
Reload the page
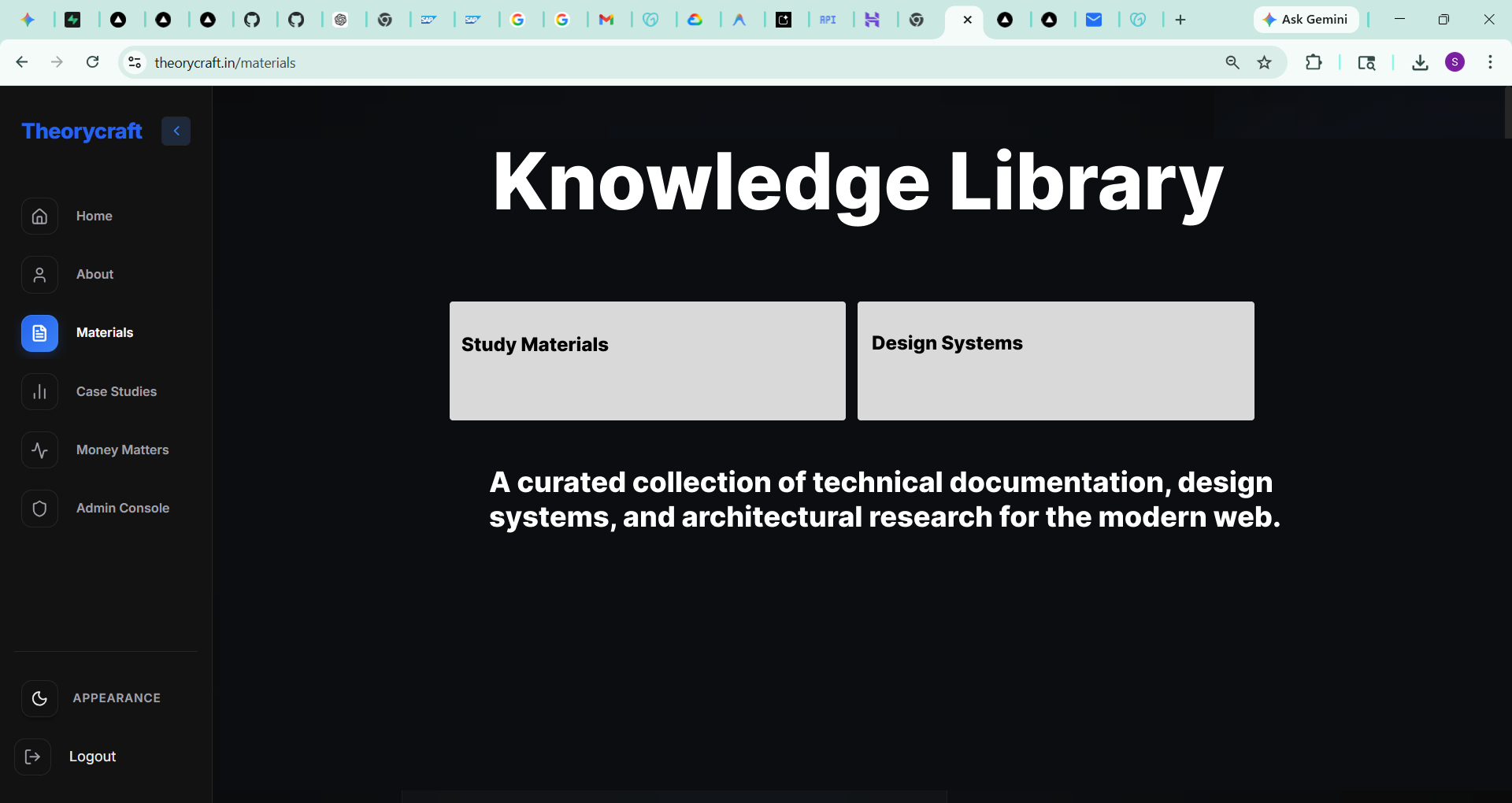92,63
